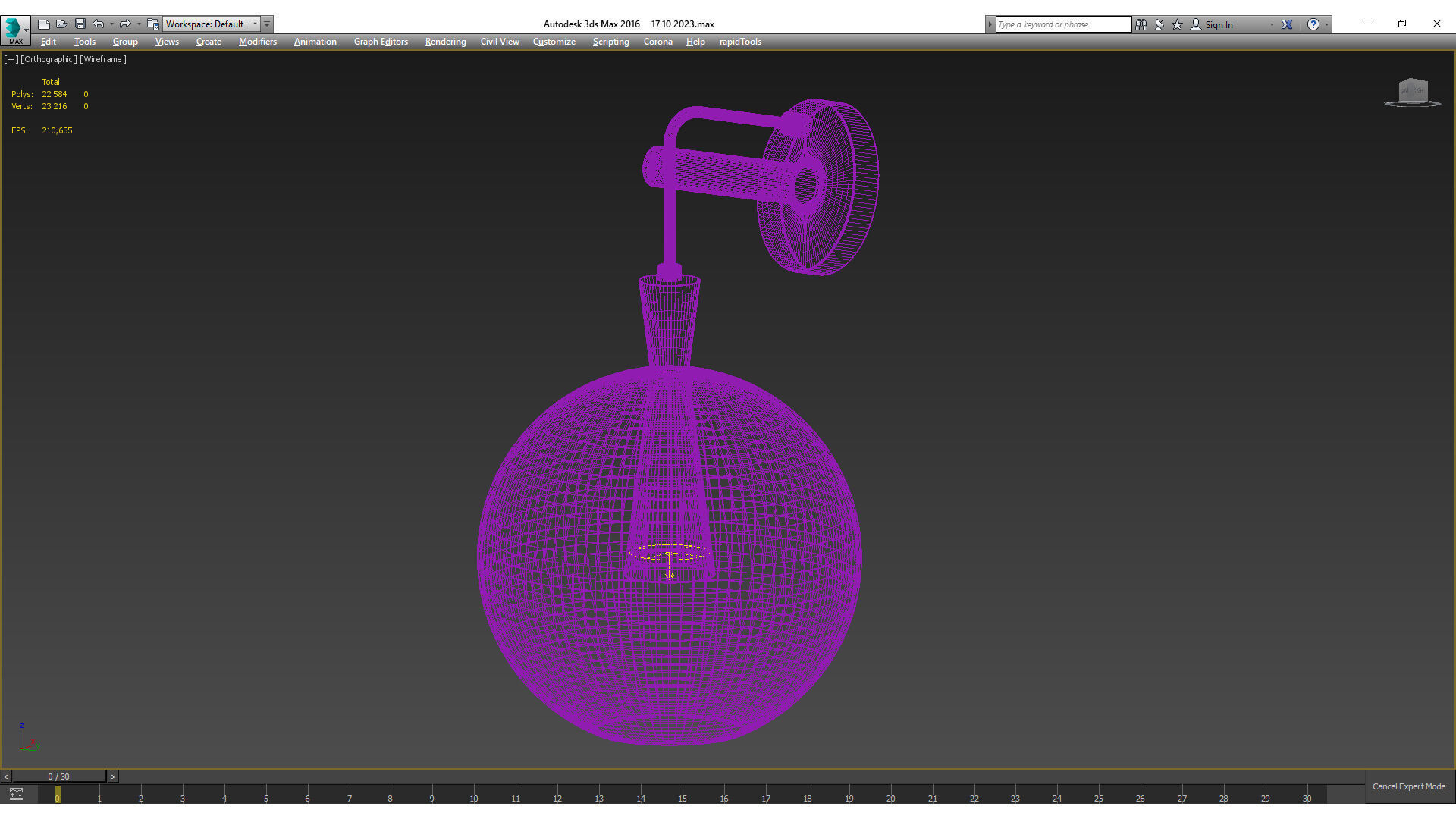The width and height of the screenshot is (1456, 819).
Task: Open the Rendering menu
Action: pos(445,42)
